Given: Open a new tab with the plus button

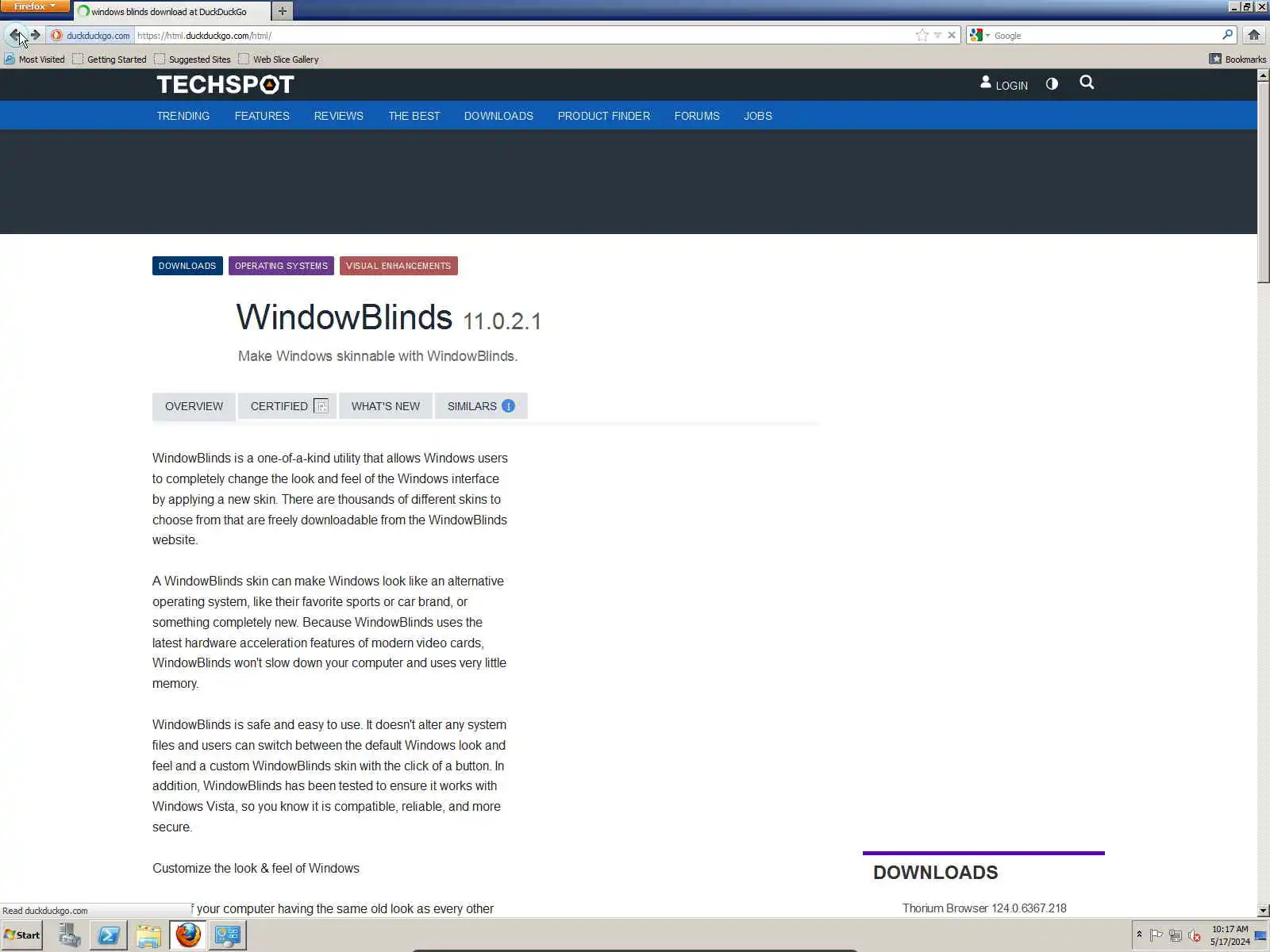Looking at the screenshot, I should point(283,11).
